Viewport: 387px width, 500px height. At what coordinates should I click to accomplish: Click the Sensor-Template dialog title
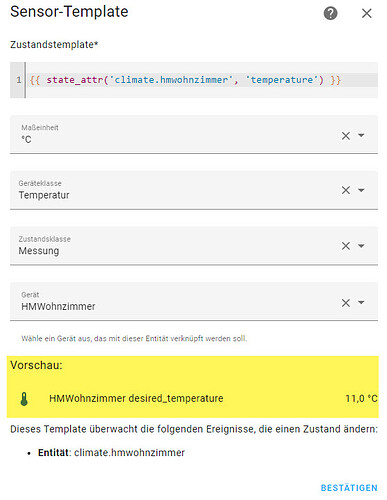point(69,12)
